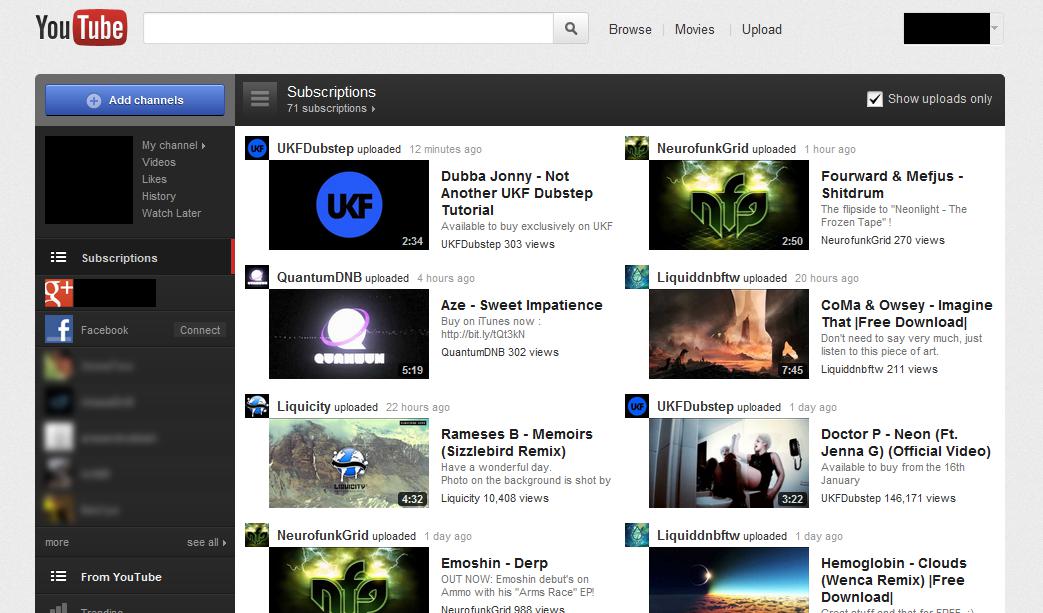Open Rameses B Memoirs thumbnail
This screenshot has width=1043, height=613.
click(x=349, y=463)
